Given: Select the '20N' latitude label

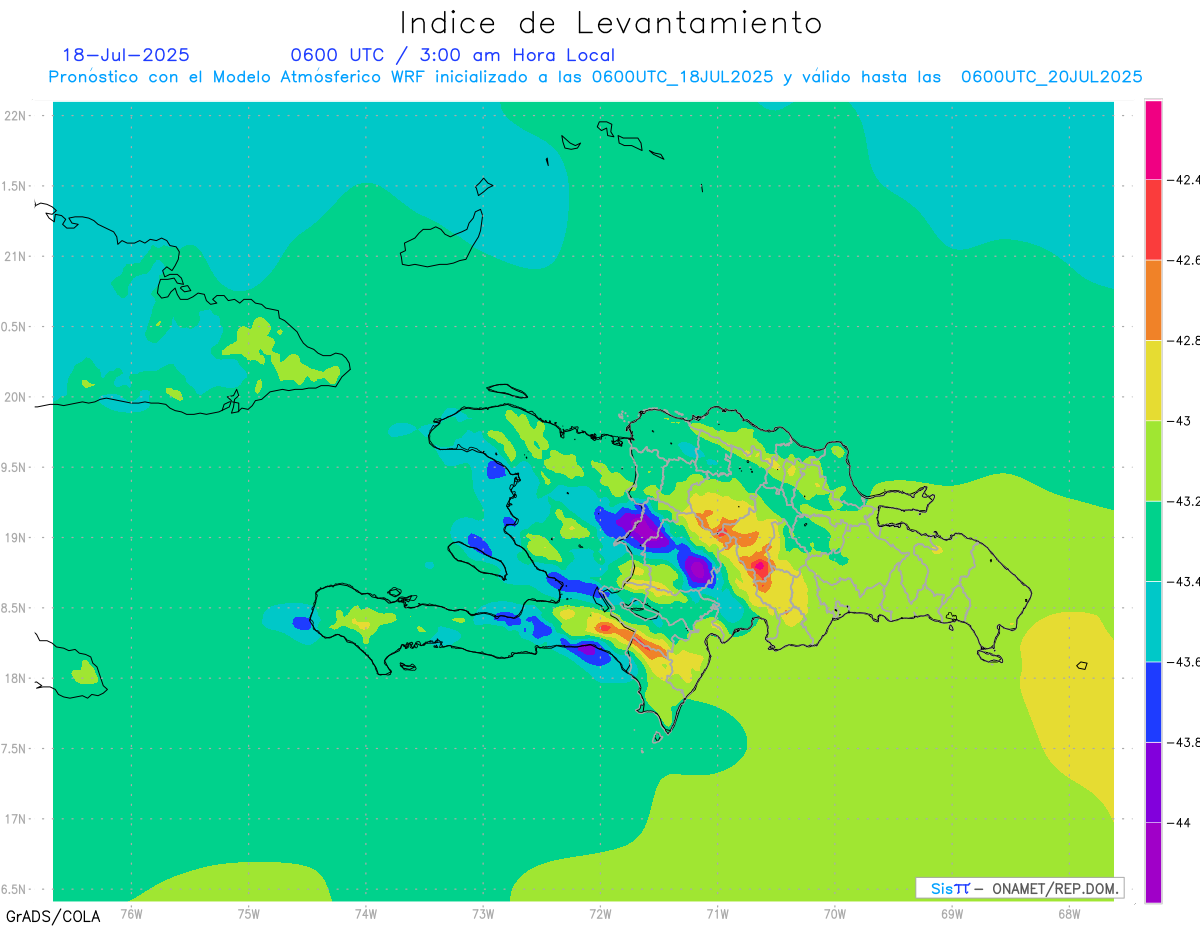Looking at the screenshot, I should pos(17,397).
